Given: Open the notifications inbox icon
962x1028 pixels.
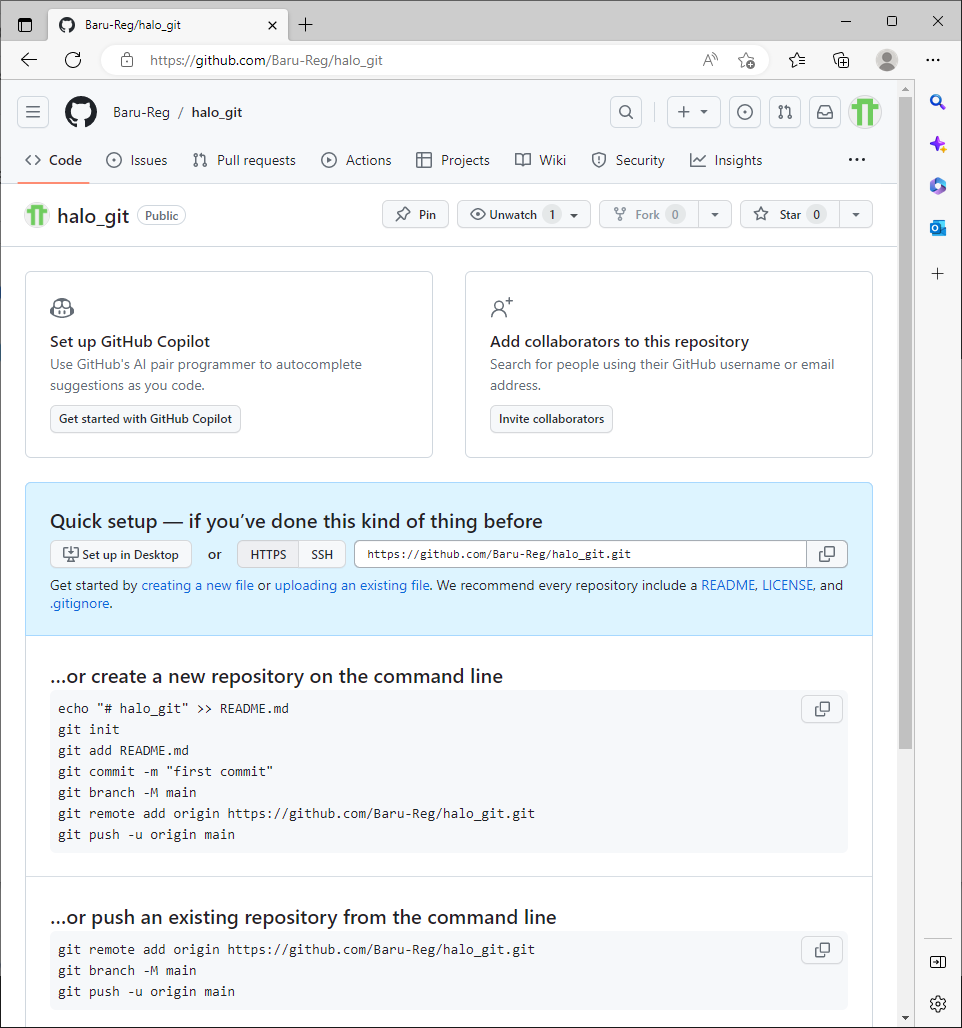Looking at the screenshot, I should pos(825,112).
